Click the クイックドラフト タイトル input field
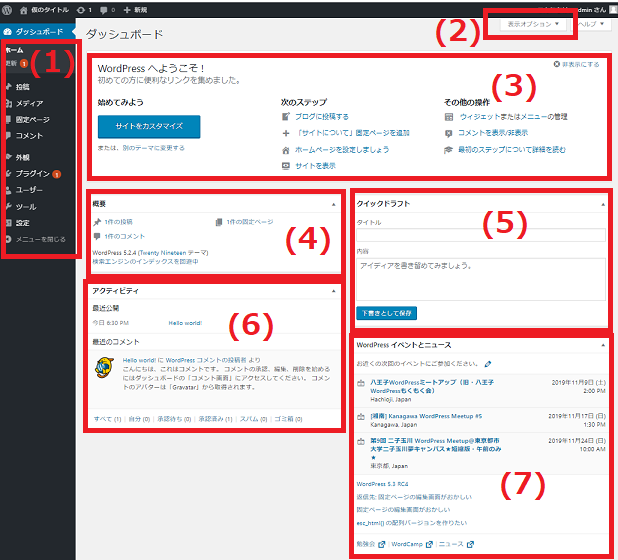This screenshot has height=560, width=618. [x=481, y=235]
